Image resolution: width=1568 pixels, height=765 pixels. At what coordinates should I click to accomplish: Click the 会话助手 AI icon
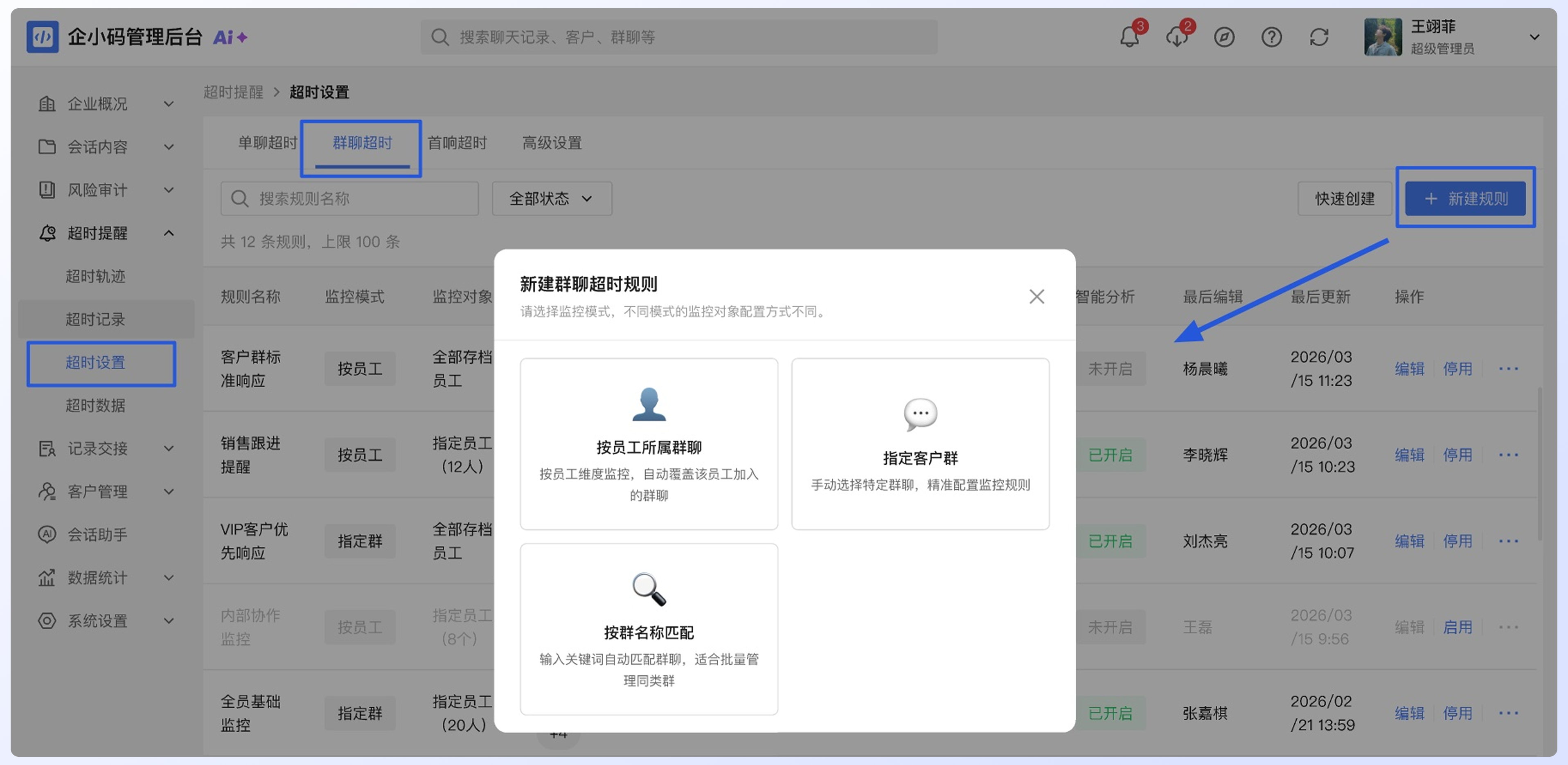coord(47,534)
